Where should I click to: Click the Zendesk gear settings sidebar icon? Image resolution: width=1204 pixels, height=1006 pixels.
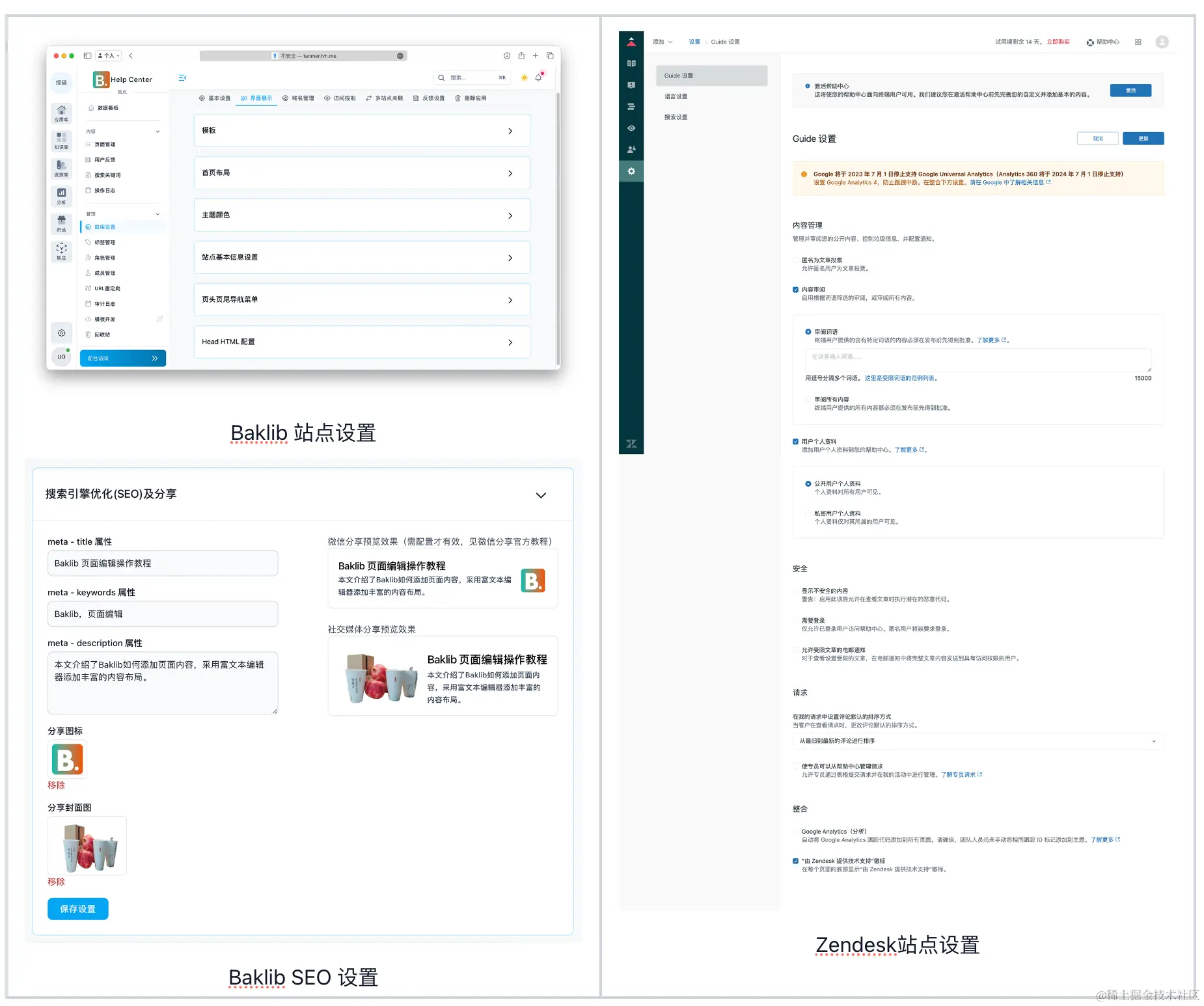point(631,171)
